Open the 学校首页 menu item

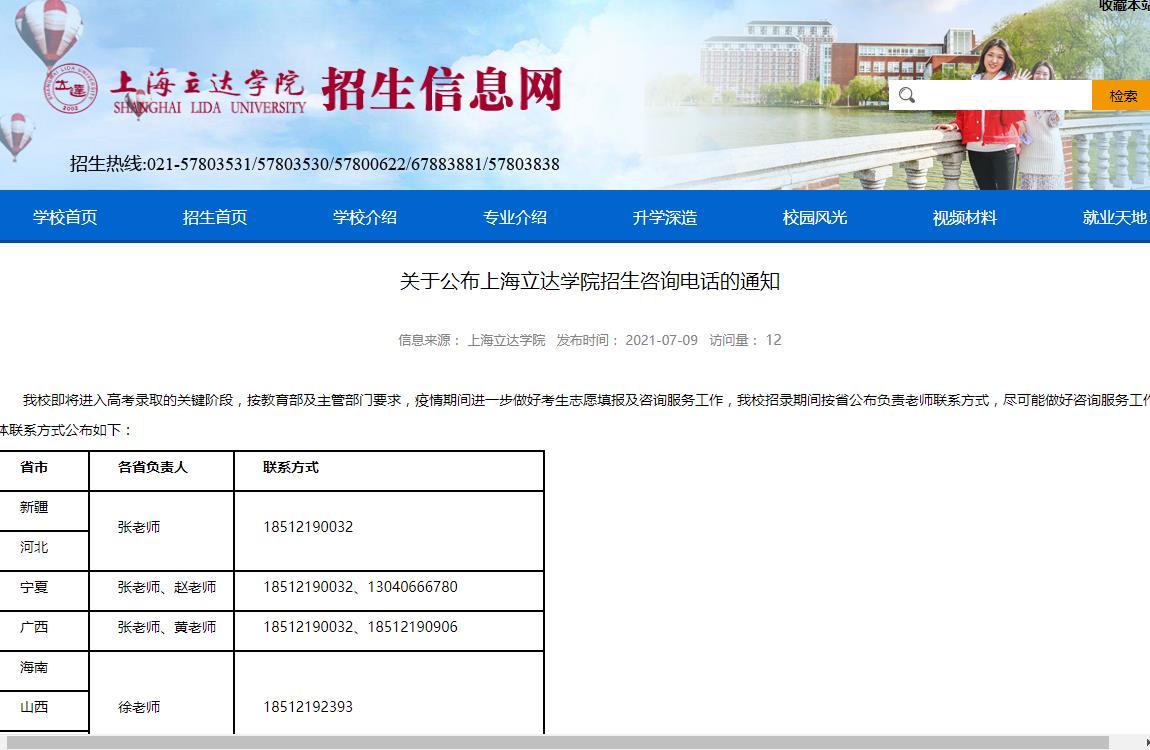click(x=65, y=217)
